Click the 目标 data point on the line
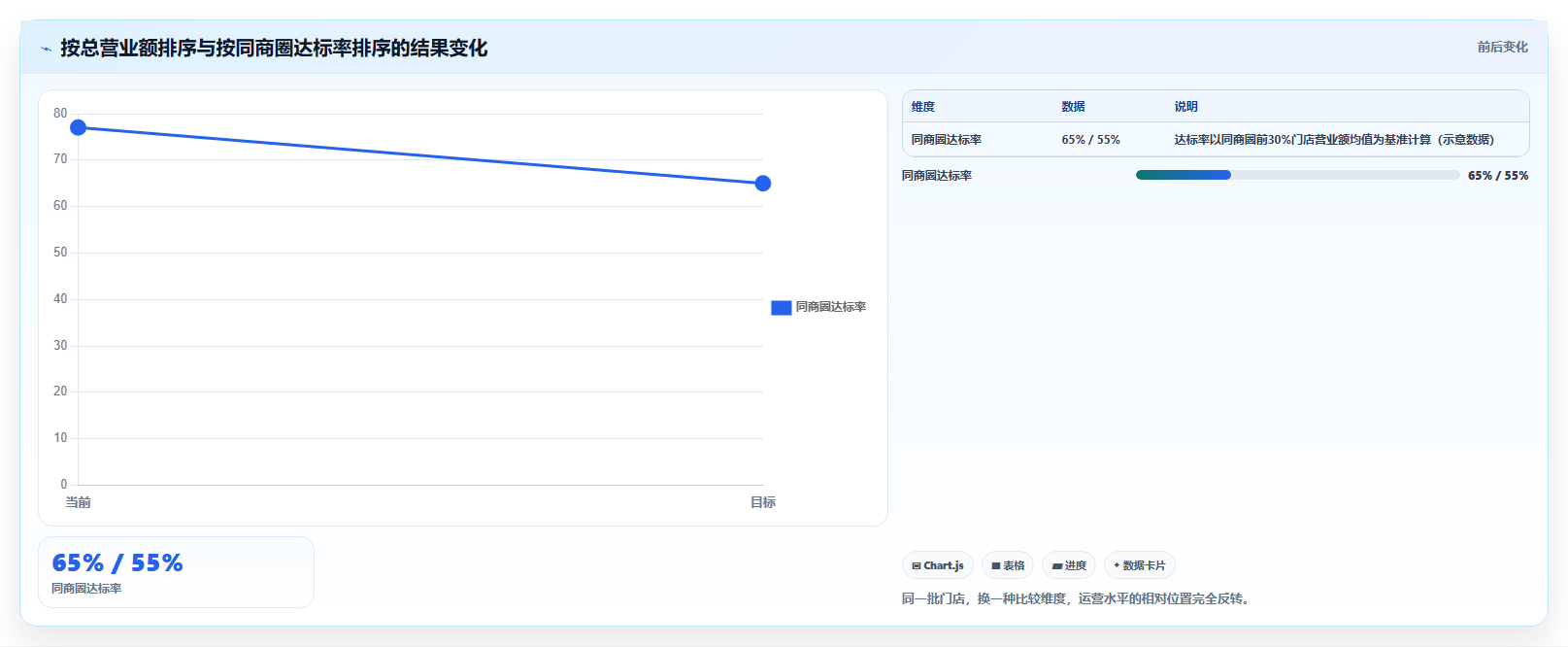 (x=763, y=183)
